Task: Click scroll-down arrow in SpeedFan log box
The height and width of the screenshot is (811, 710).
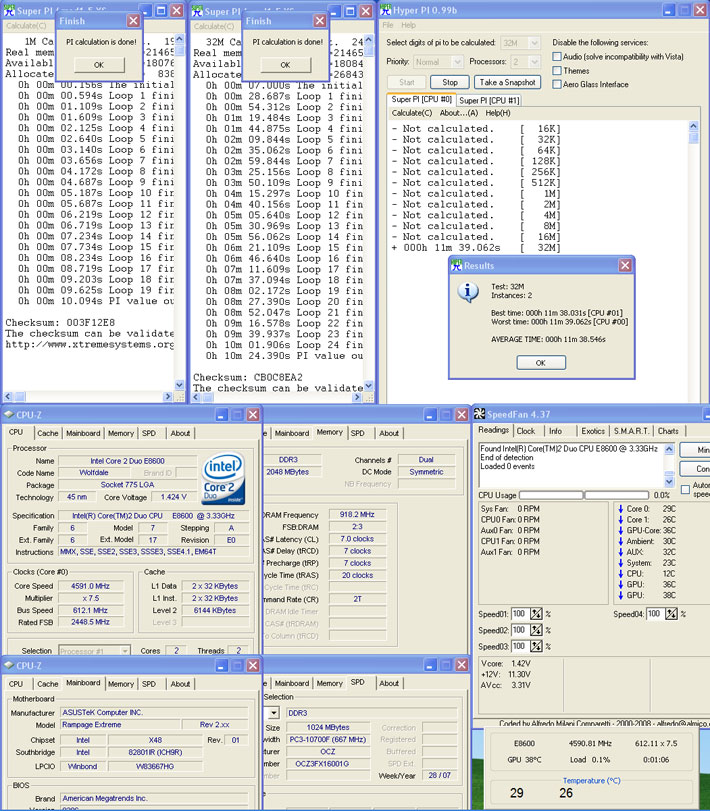Action: click(x=669, y=482)
